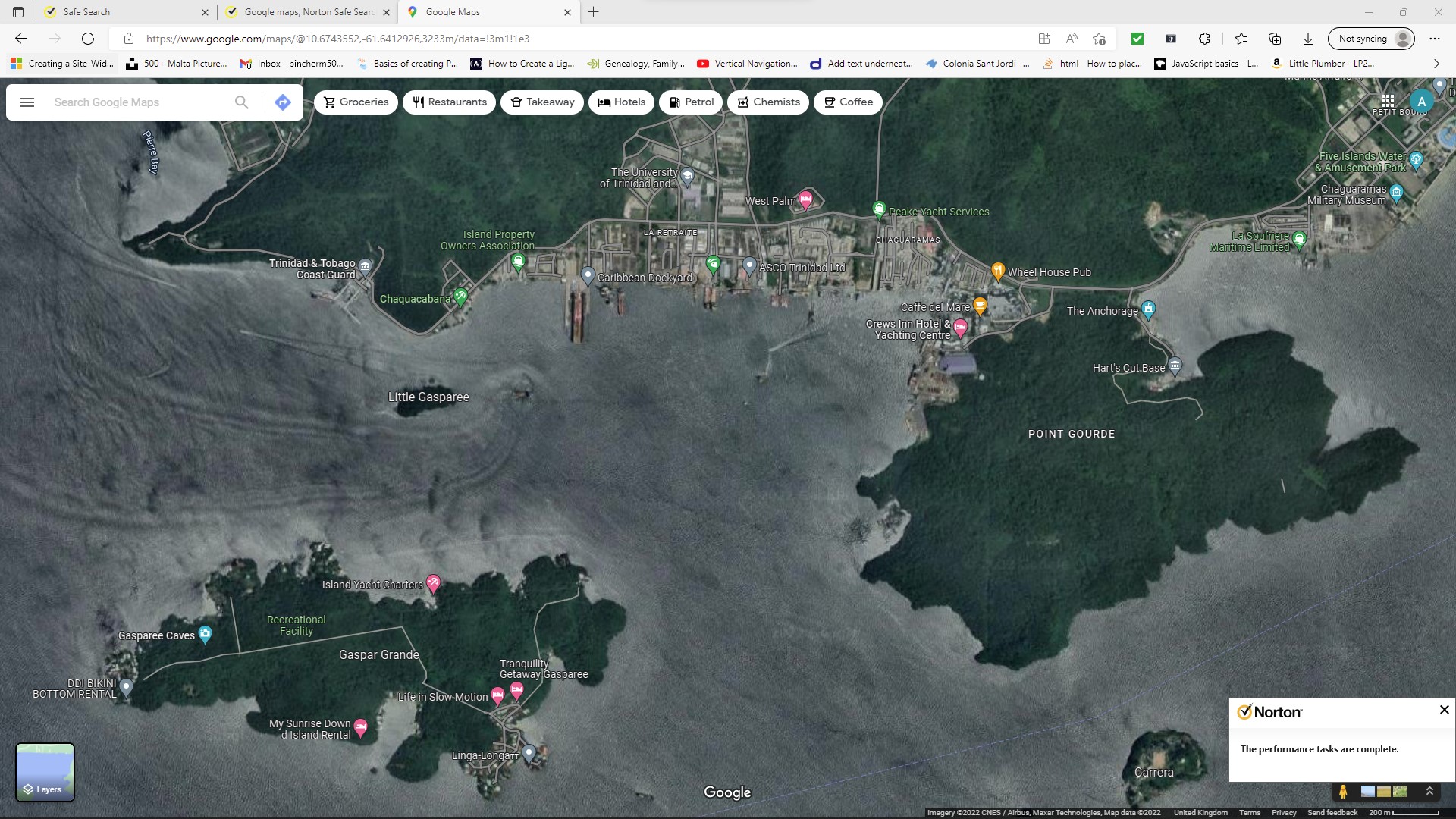The image size is (1456, 819).
Task: Click the Restaurants category chip
Action: coord(449,102)
